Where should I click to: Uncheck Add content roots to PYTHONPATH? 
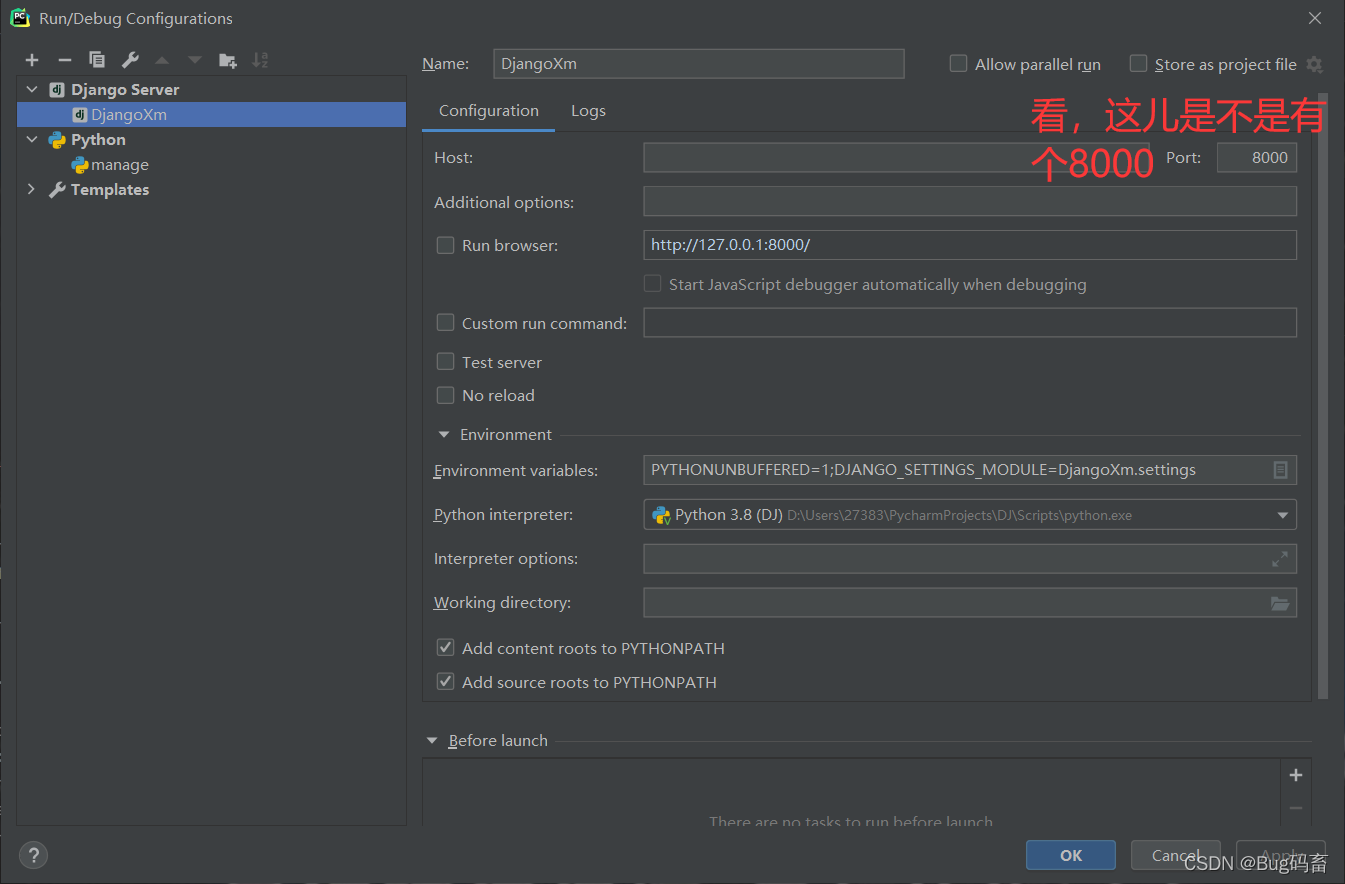click(x=446, y=648)
